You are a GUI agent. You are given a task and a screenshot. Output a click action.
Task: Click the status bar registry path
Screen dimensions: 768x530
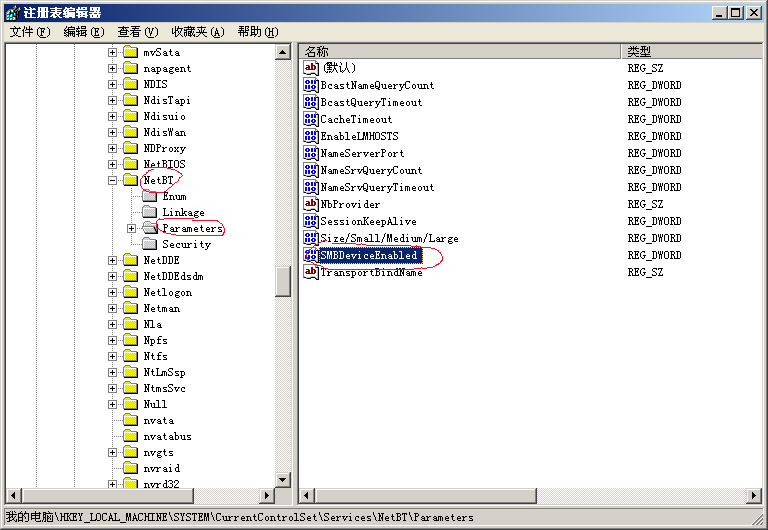tap(240, 517)
